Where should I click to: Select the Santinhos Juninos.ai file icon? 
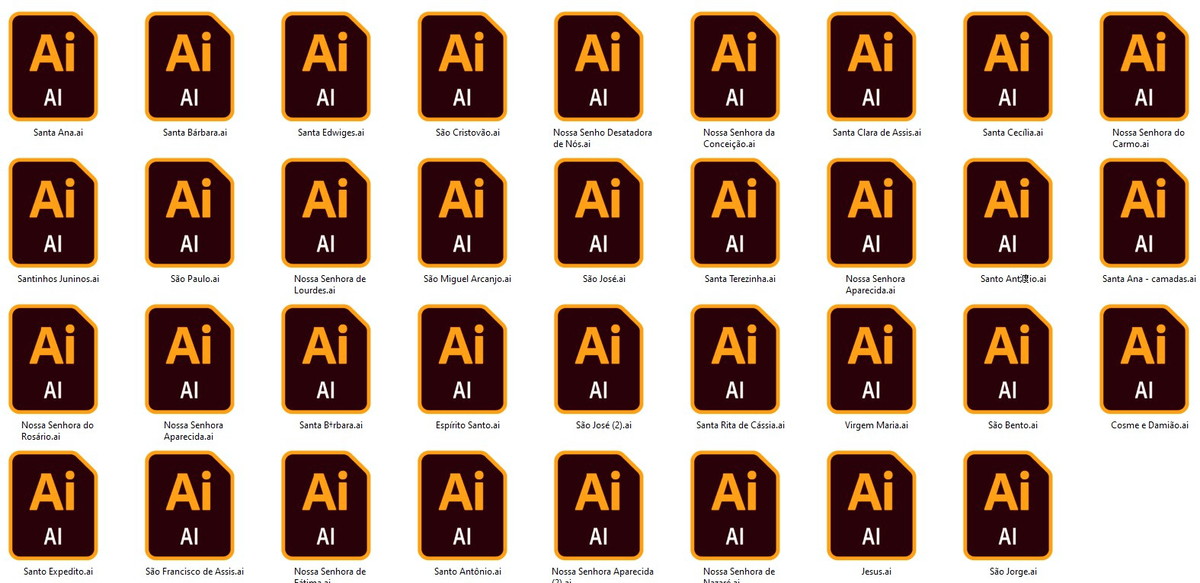[x=53, y=213]
